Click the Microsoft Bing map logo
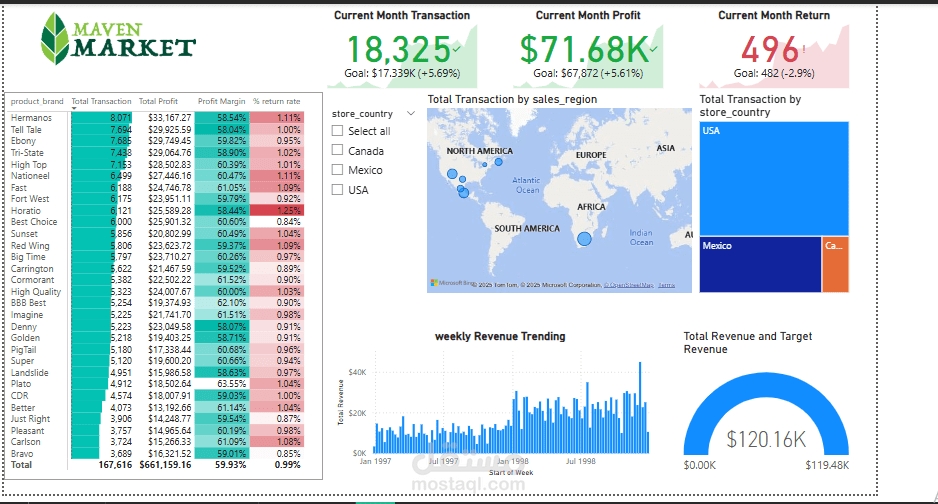Image resolution: width=938 pixels, height=504 pixels. tap(452, 283)
